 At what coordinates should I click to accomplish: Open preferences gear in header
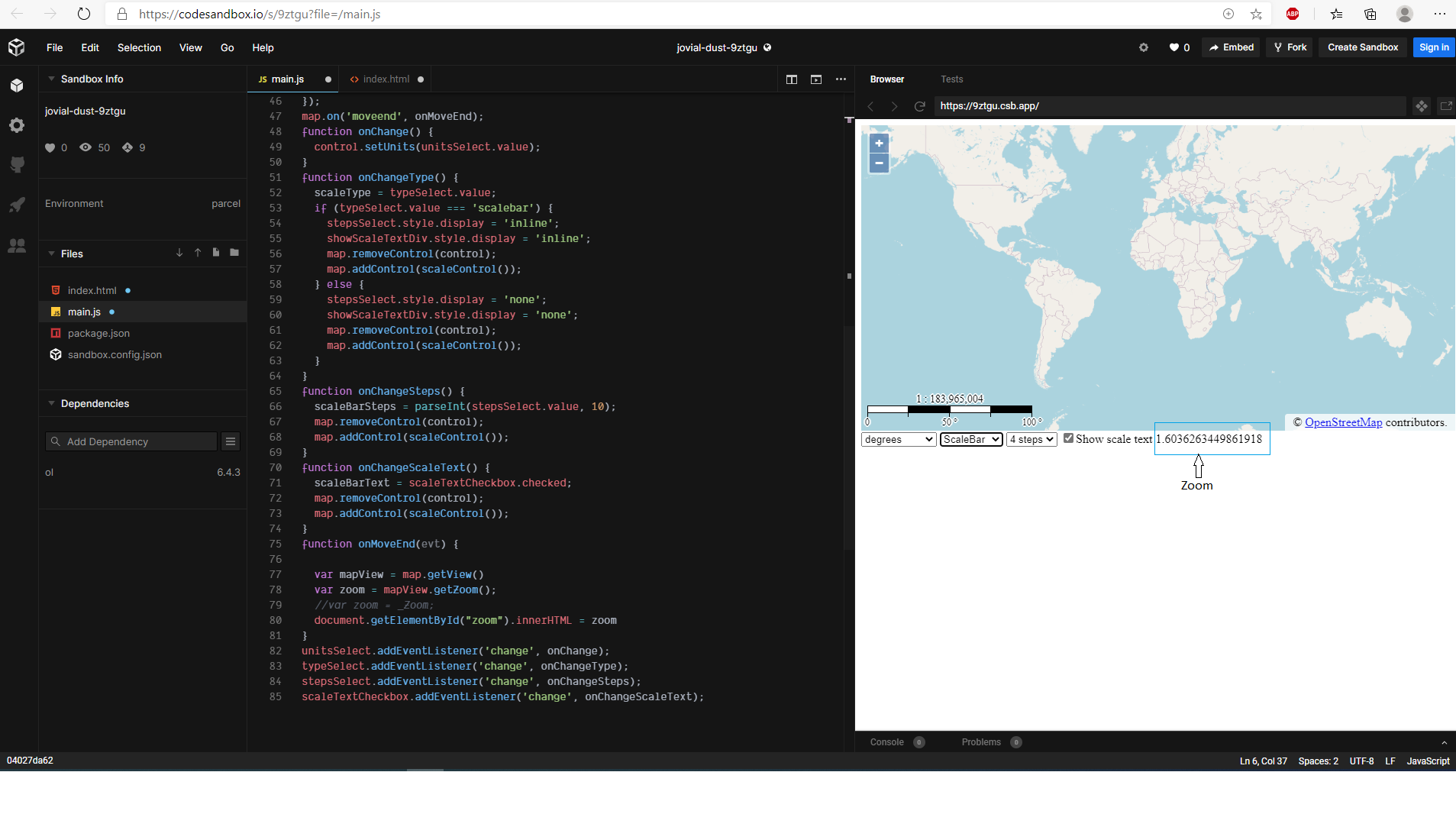[x=1144, y=47]
